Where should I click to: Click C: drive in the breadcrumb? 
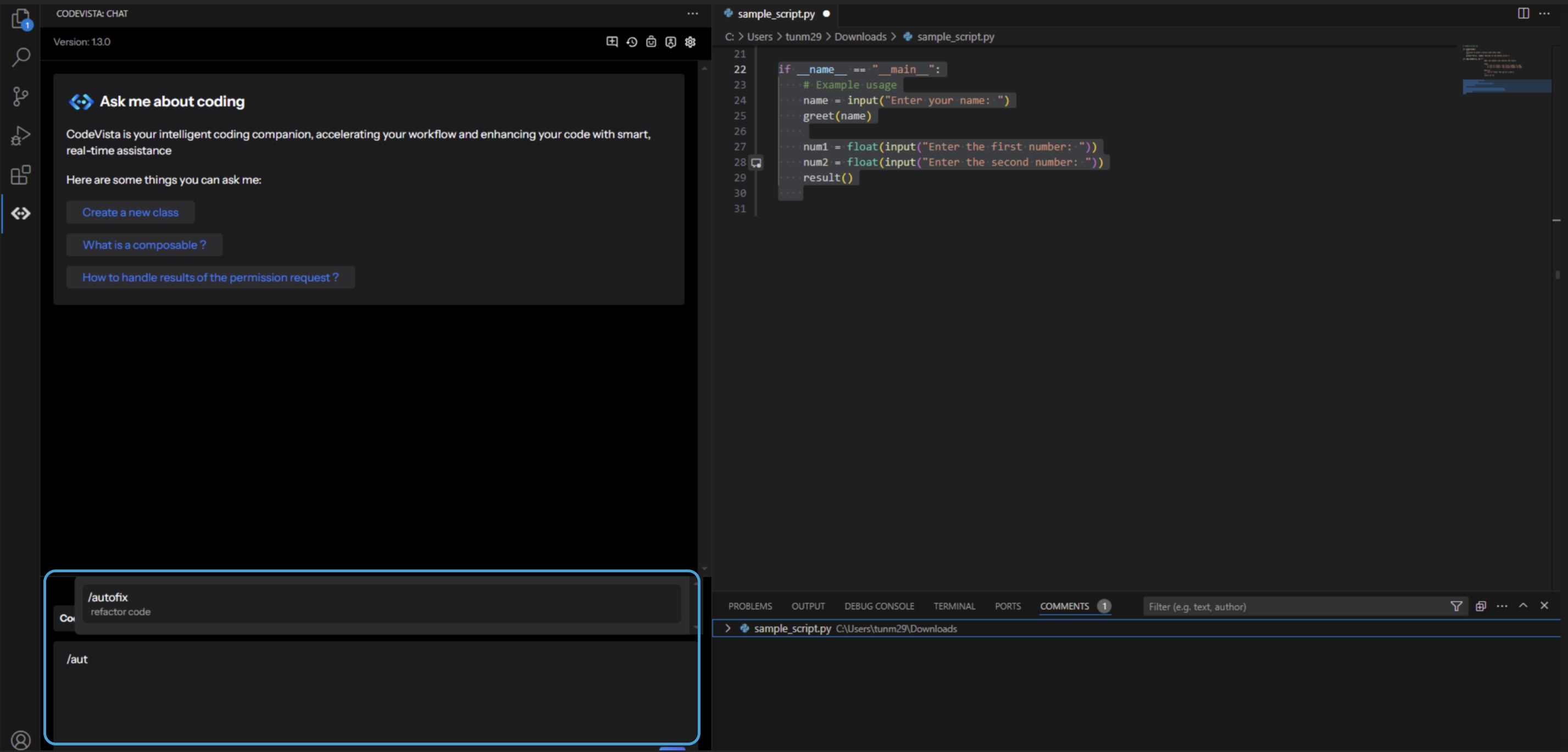point(729,36)
